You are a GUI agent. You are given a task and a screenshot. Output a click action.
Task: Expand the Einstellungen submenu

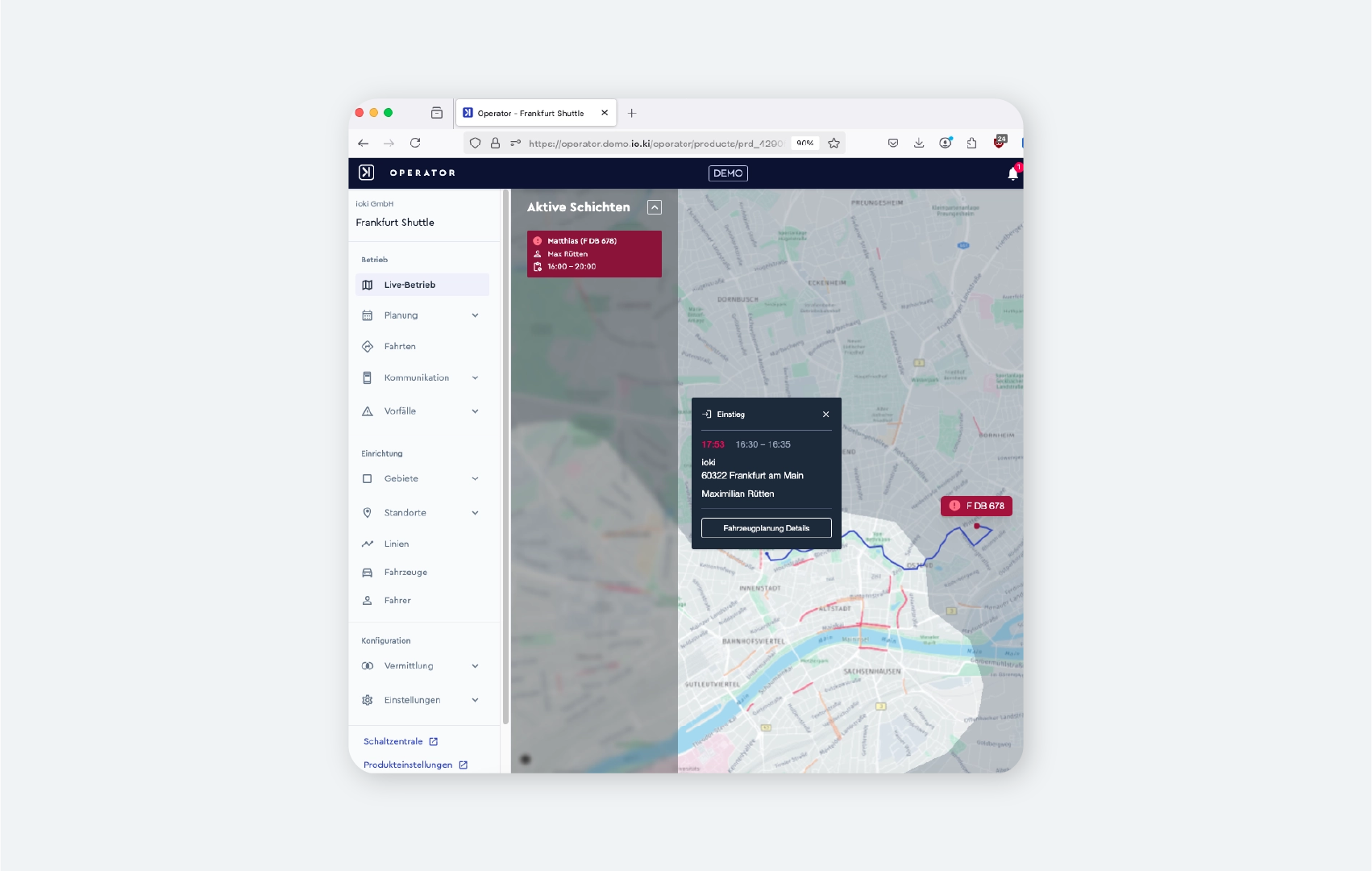pyautogui.click(x=475, y=700)
